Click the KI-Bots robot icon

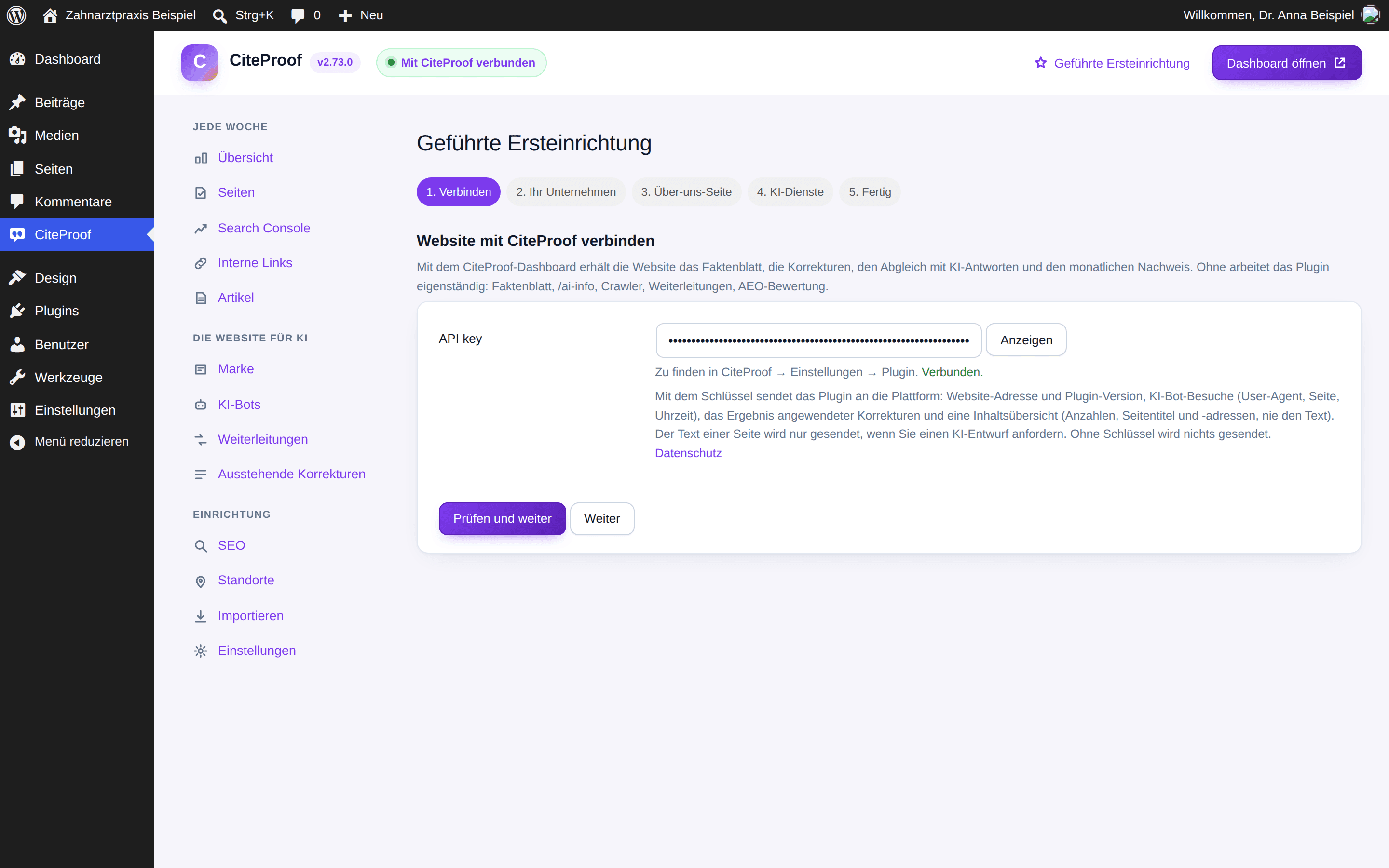click(200, 405)
